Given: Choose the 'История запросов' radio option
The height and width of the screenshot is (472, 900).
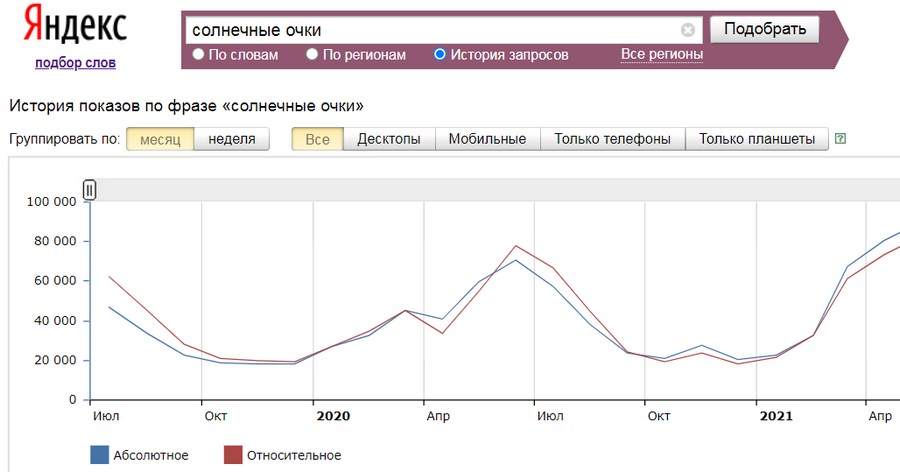Looking at the screenshot, I should [440, 55].
